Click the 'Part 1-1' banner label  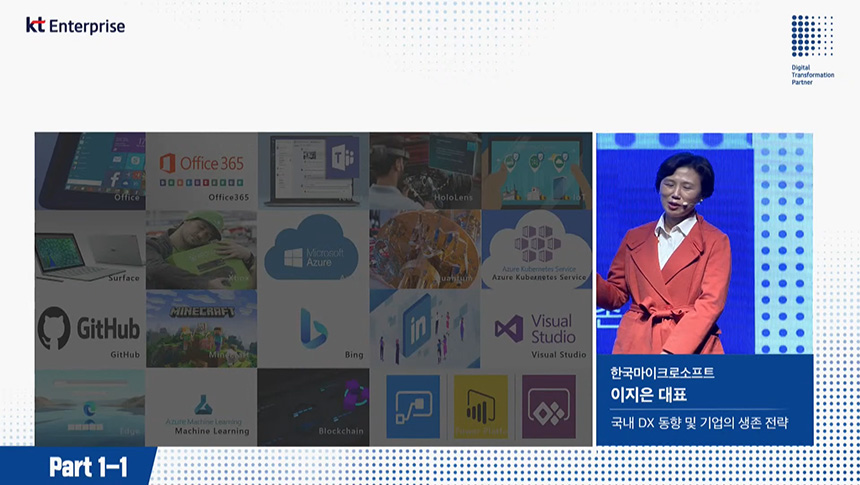[88, 467]
